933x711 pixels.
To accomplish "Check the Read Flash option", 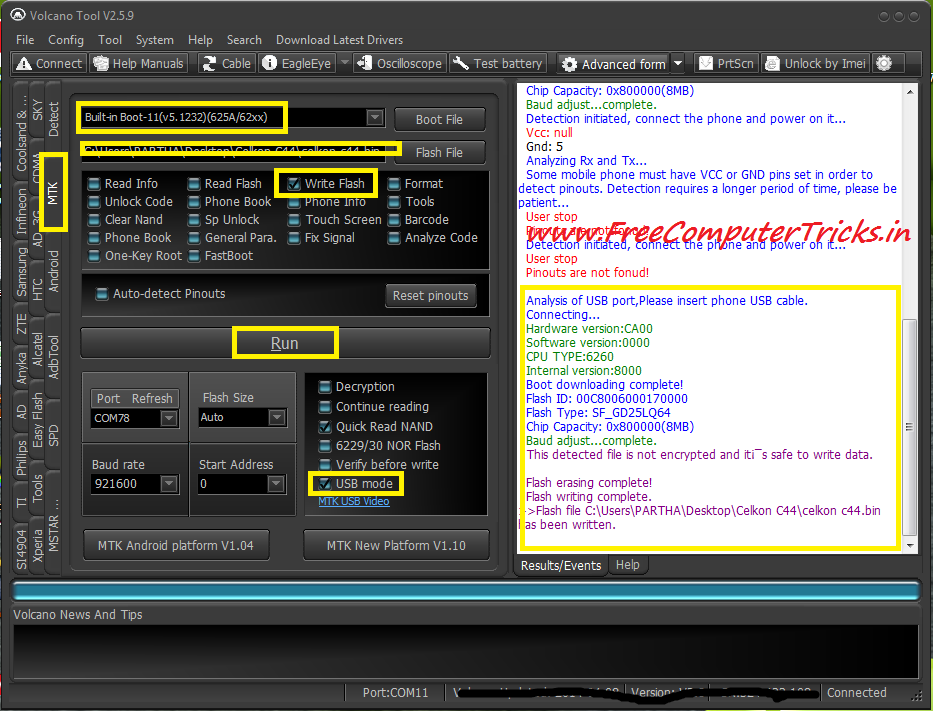I will pos(194,184).
